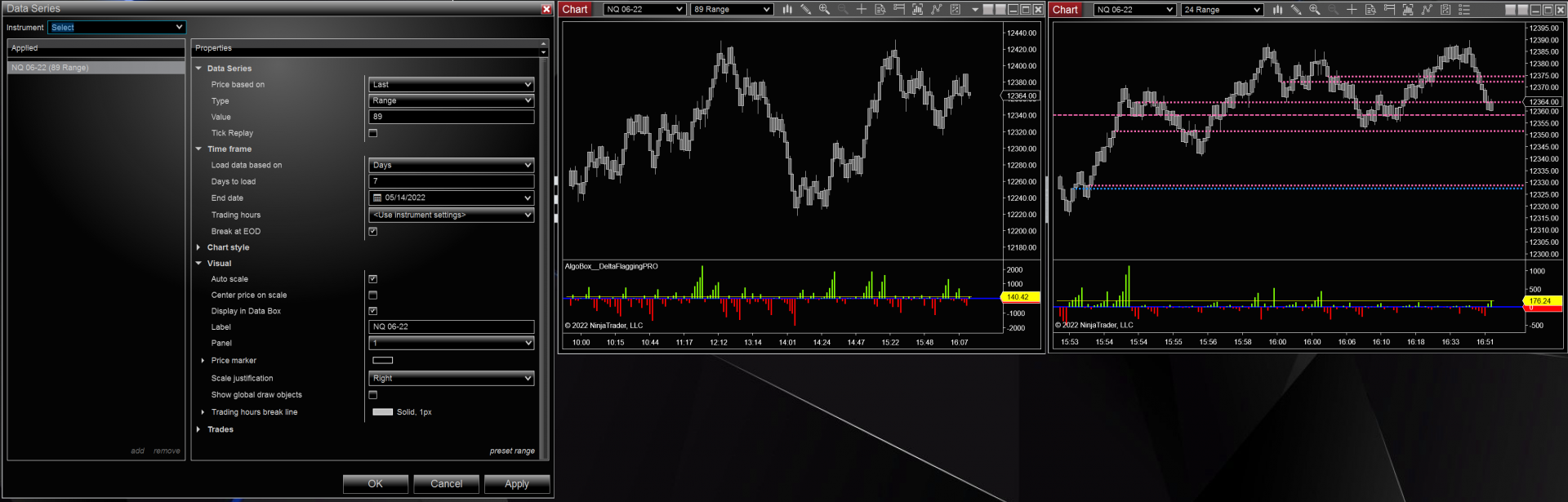Open Properties list icon in 24 Range chart
This screenshot has width=1568, height=502.
1464,9
